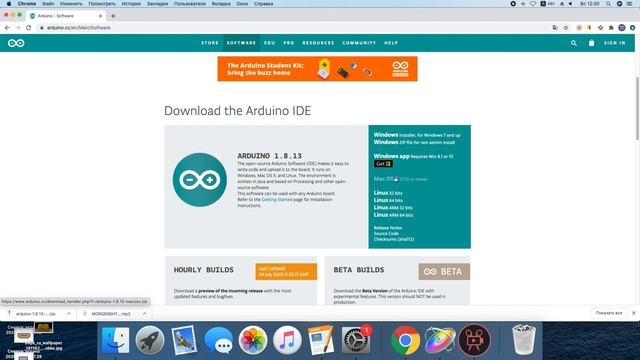
Task: Open System Preferences in the Dock
Action: (x=356, y=340)
